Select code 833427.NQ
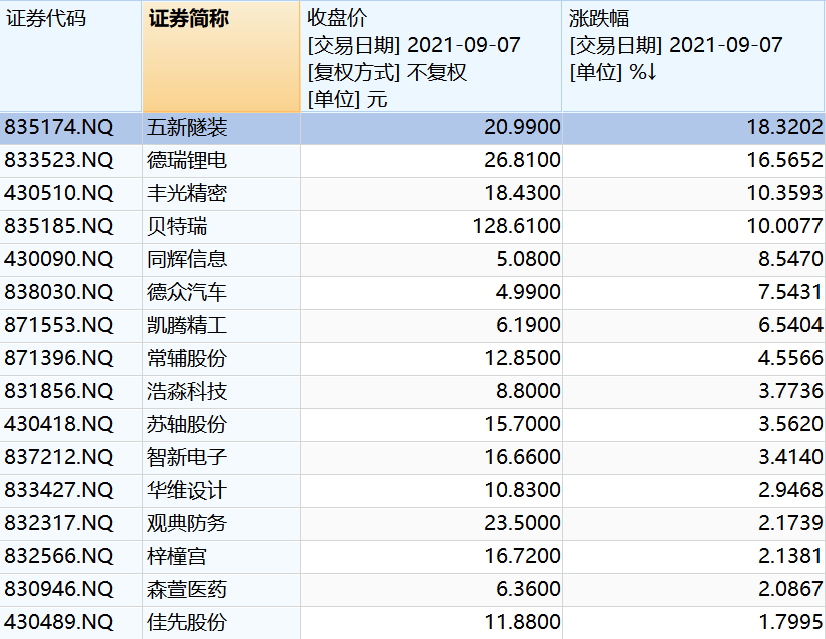This screenshot has height=639, width=826. coord(58,490)
